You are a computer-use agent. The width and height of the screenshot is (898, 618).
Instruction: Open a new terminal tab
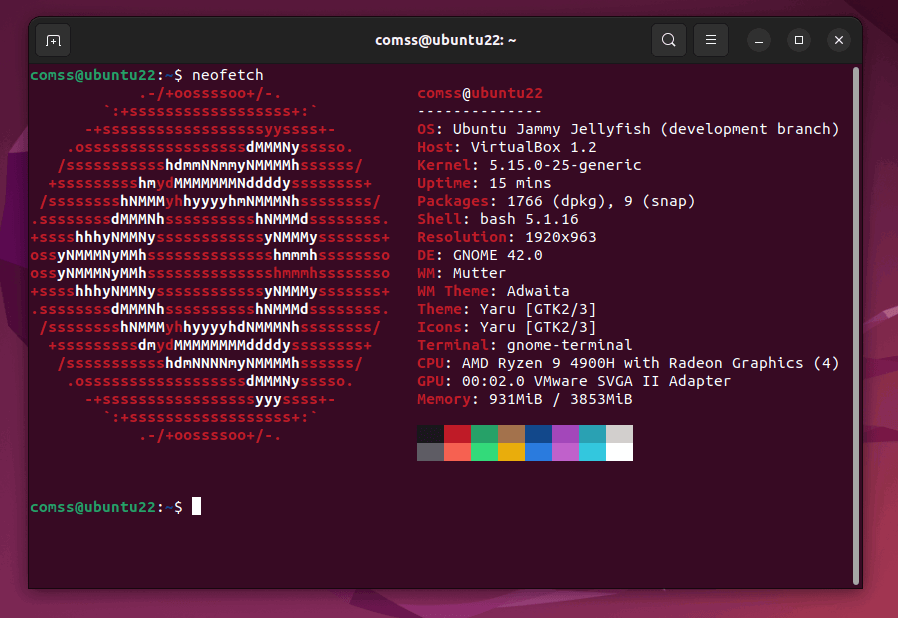click(x=53, y=40)
